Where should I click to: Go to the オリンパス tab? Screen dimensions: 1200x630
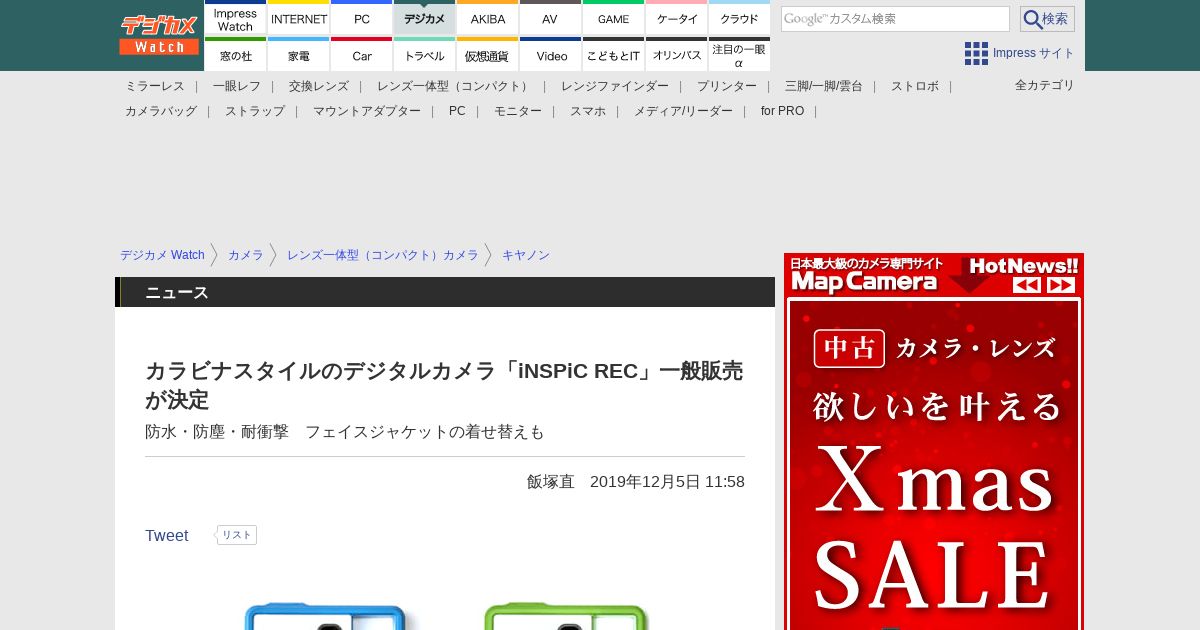[x=677, y=54]
